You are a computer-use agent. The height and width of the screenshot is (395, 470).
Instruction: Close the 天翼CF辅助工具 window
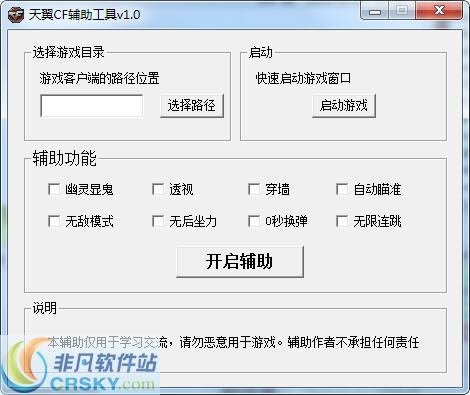[x=439, y=11]
